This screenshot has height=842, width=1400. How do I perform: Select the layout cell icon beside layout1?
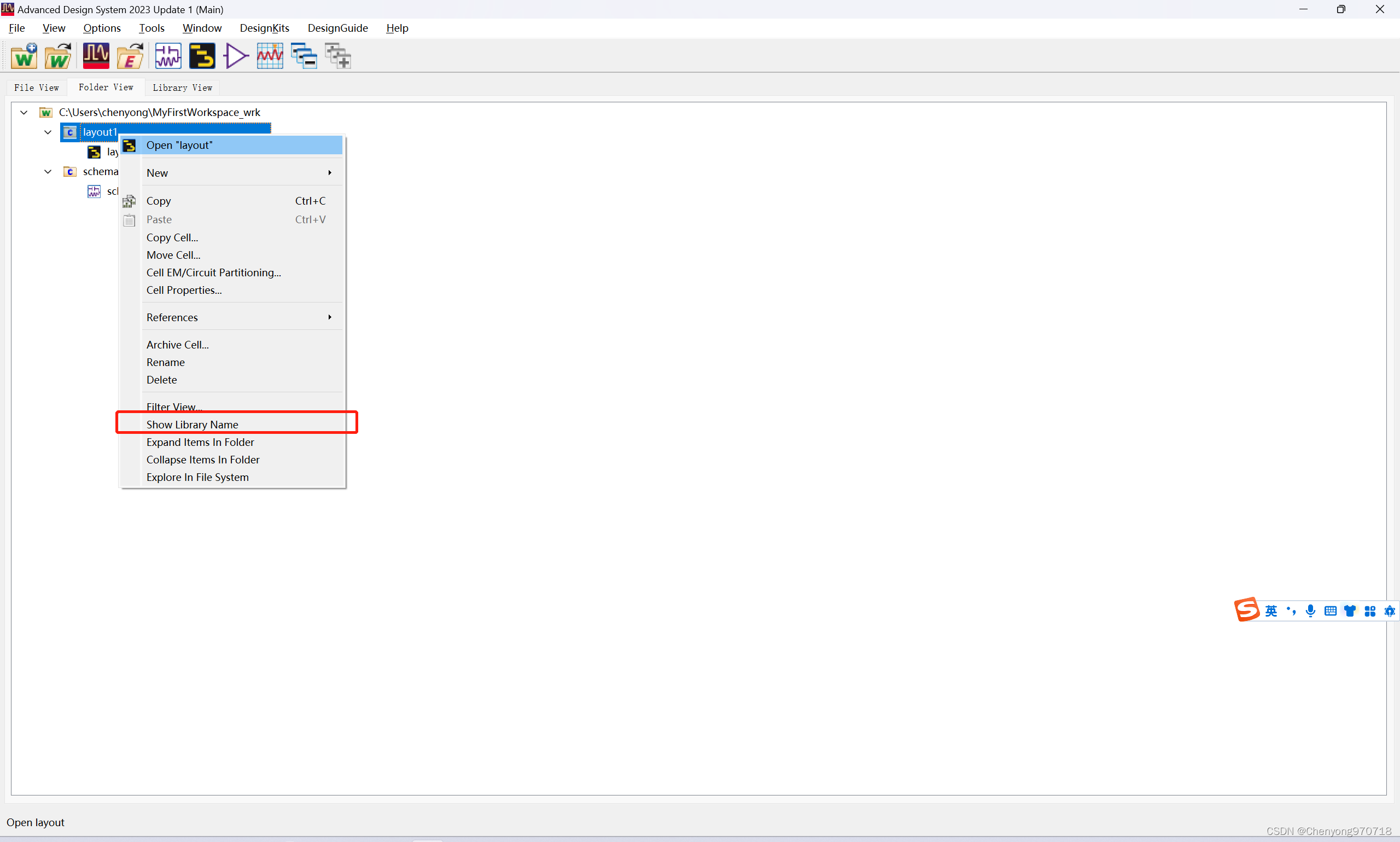pyautogui.click(x=70, y=132)
